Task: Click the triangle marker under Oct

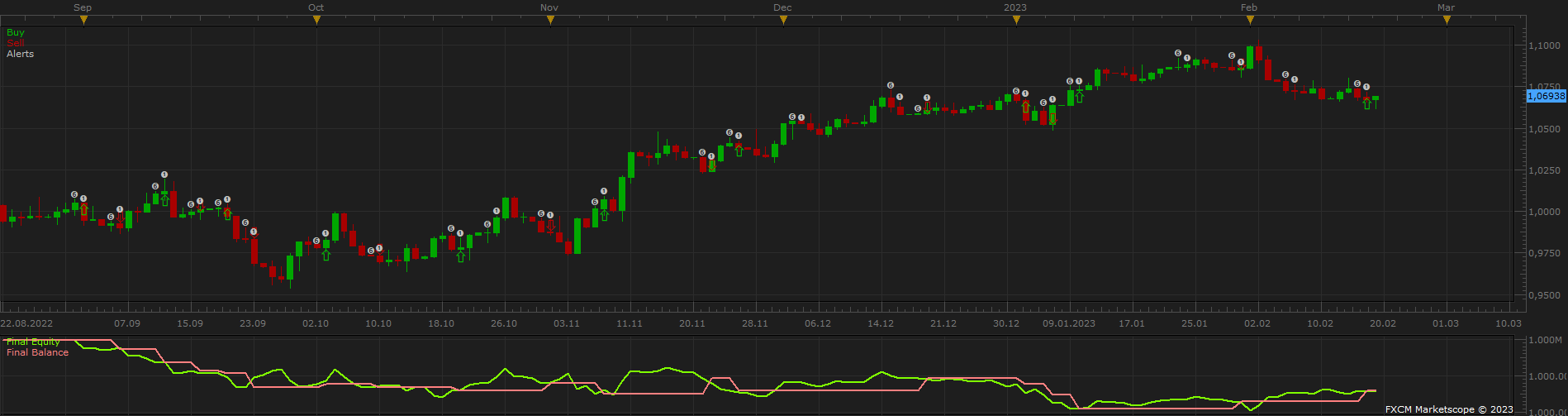Action: [x=316, y=21]
